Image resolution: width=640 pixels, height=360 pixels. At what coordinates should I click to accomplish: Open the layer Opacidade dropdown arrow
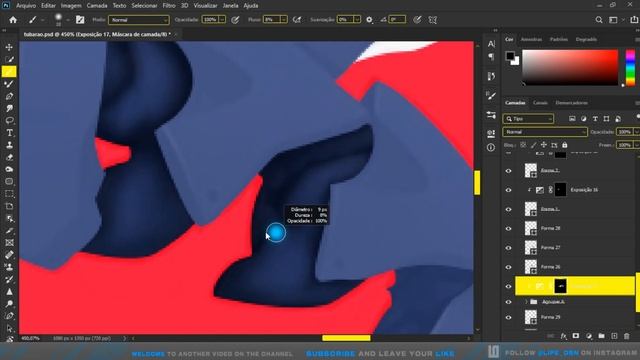(636, 132)
